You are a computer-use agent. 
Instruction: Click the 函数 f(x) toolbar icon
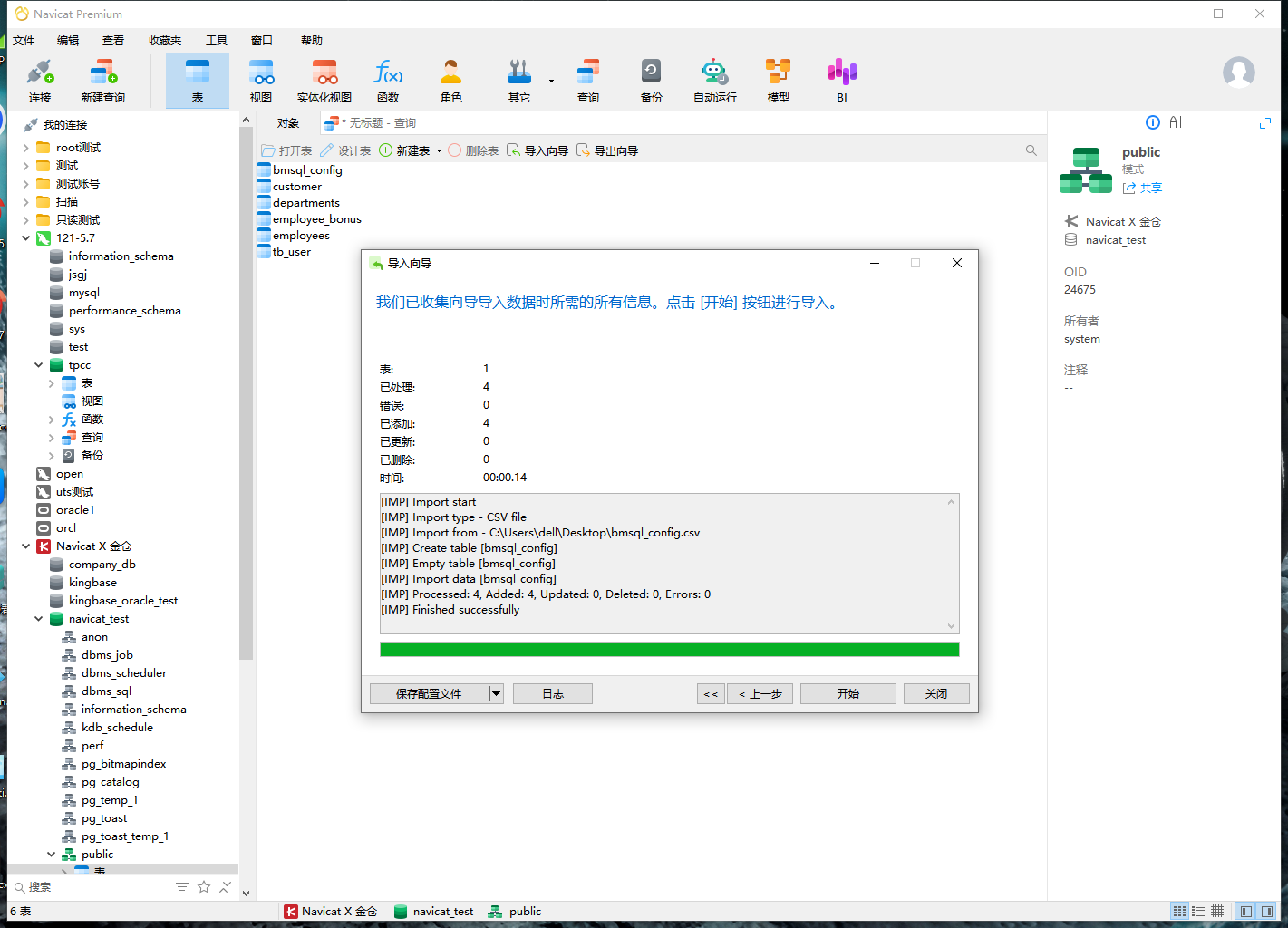click(388, 82)
